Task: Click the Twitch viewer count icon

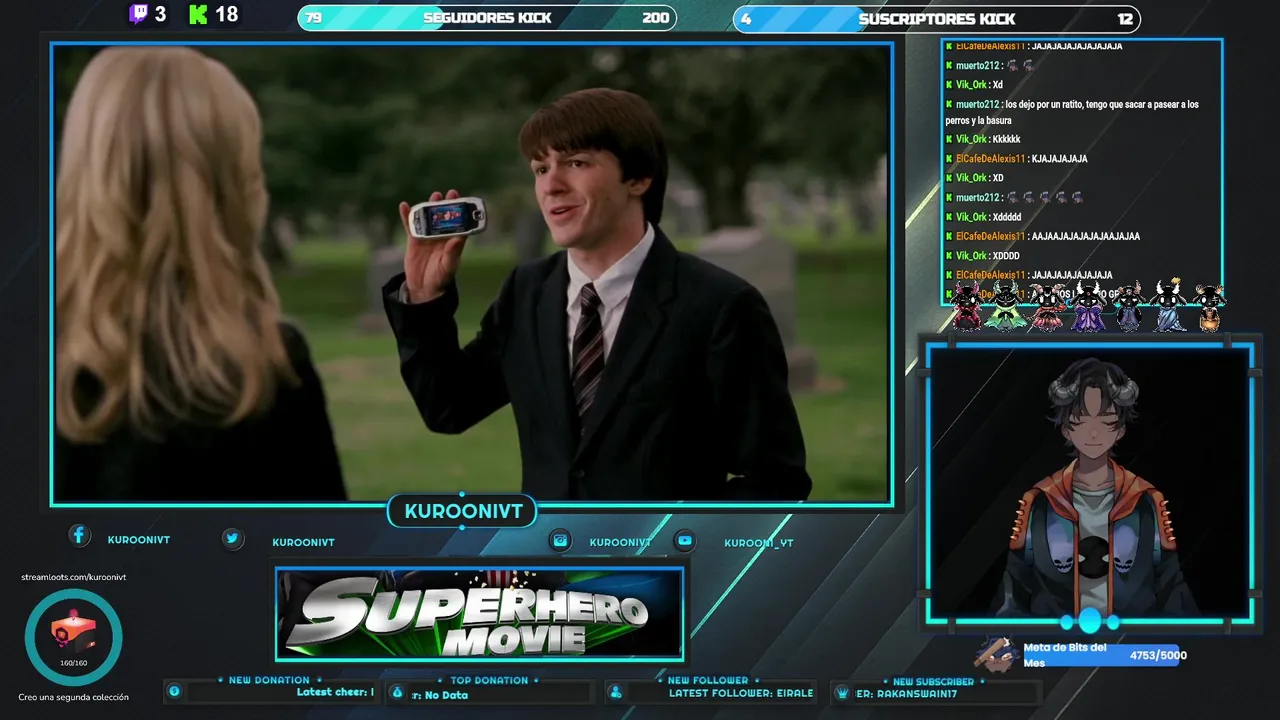Action: (138, 14)
